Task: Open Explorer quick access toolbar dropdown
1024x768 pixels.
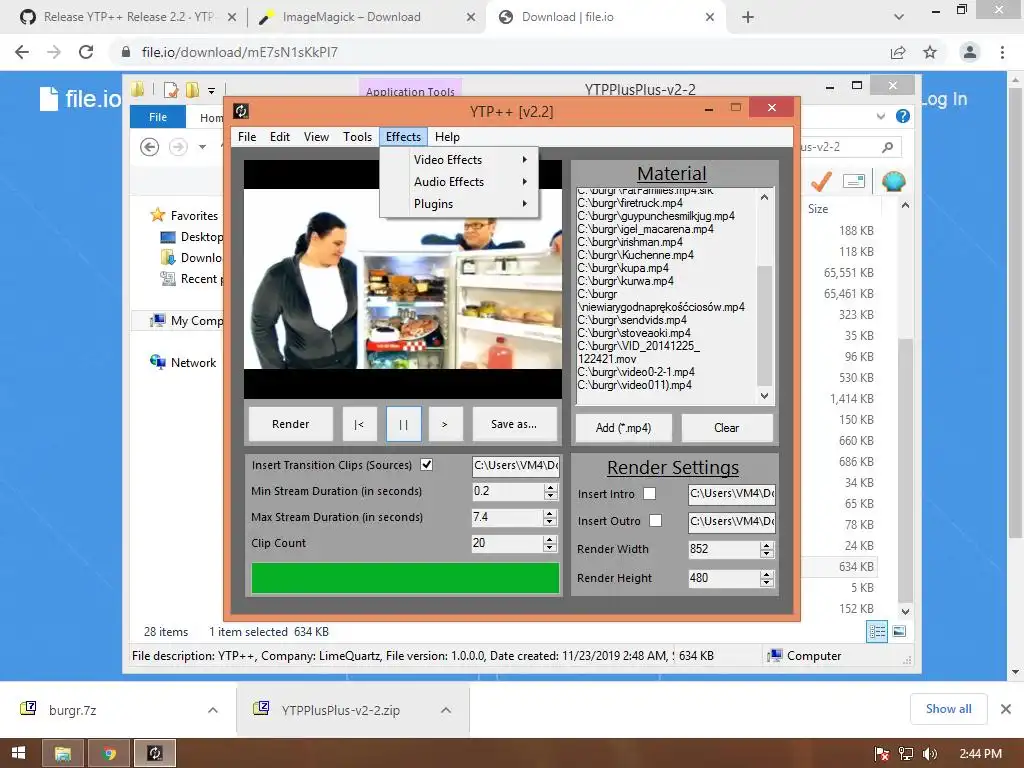Action: pyautogui.click(x=212, y=91)
